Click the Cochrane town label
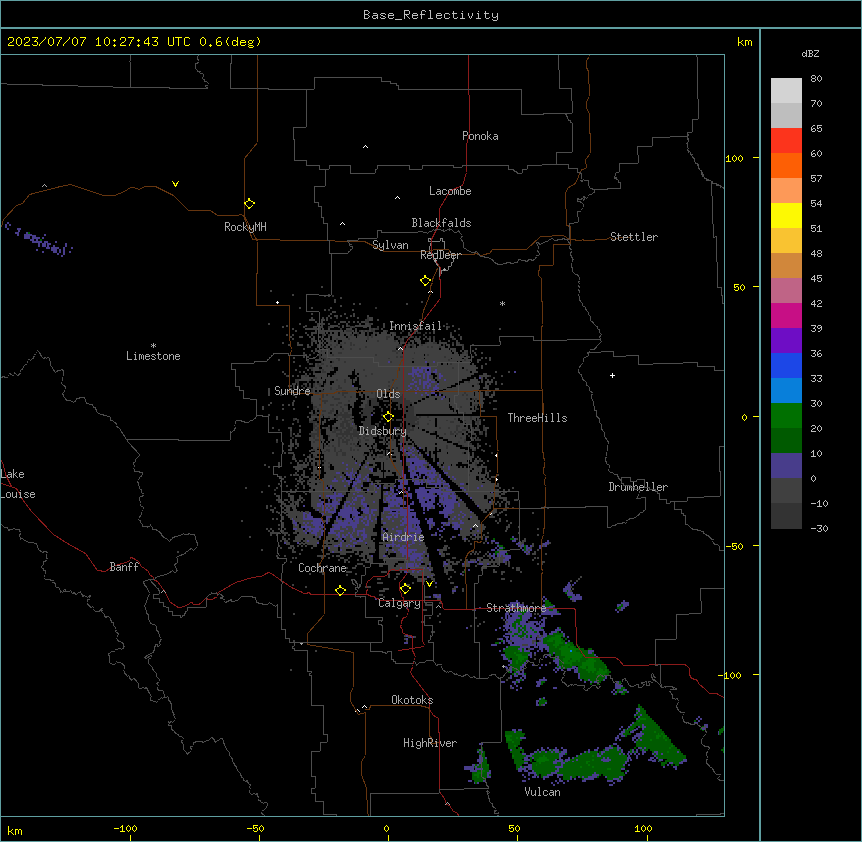This screenshot has width=862, height=842. 322,568
